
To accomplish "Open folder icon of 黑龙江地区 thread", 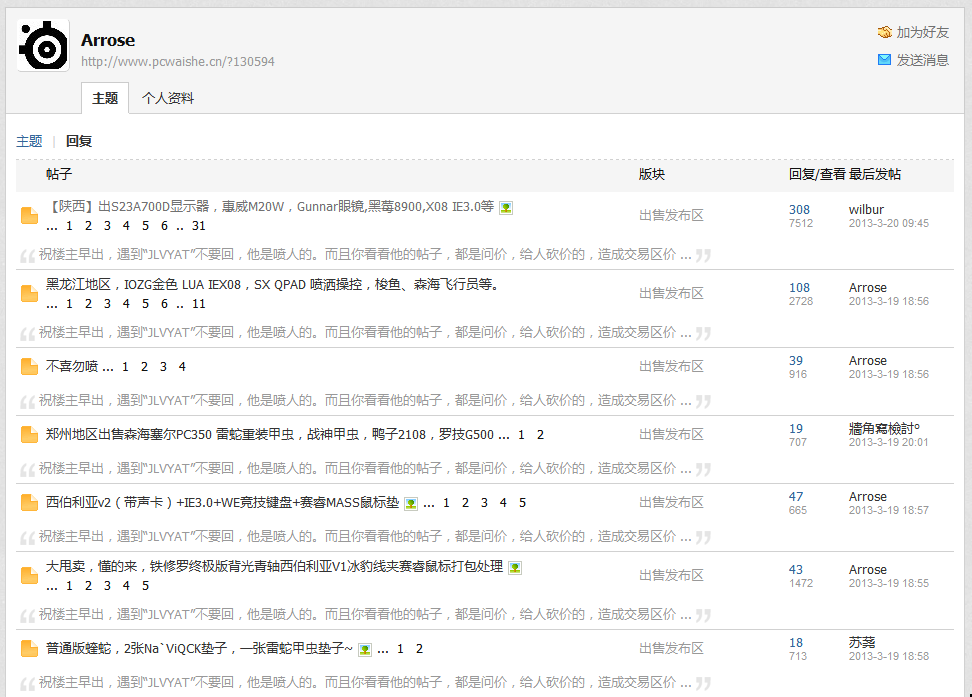I will [x=29, y=294].
